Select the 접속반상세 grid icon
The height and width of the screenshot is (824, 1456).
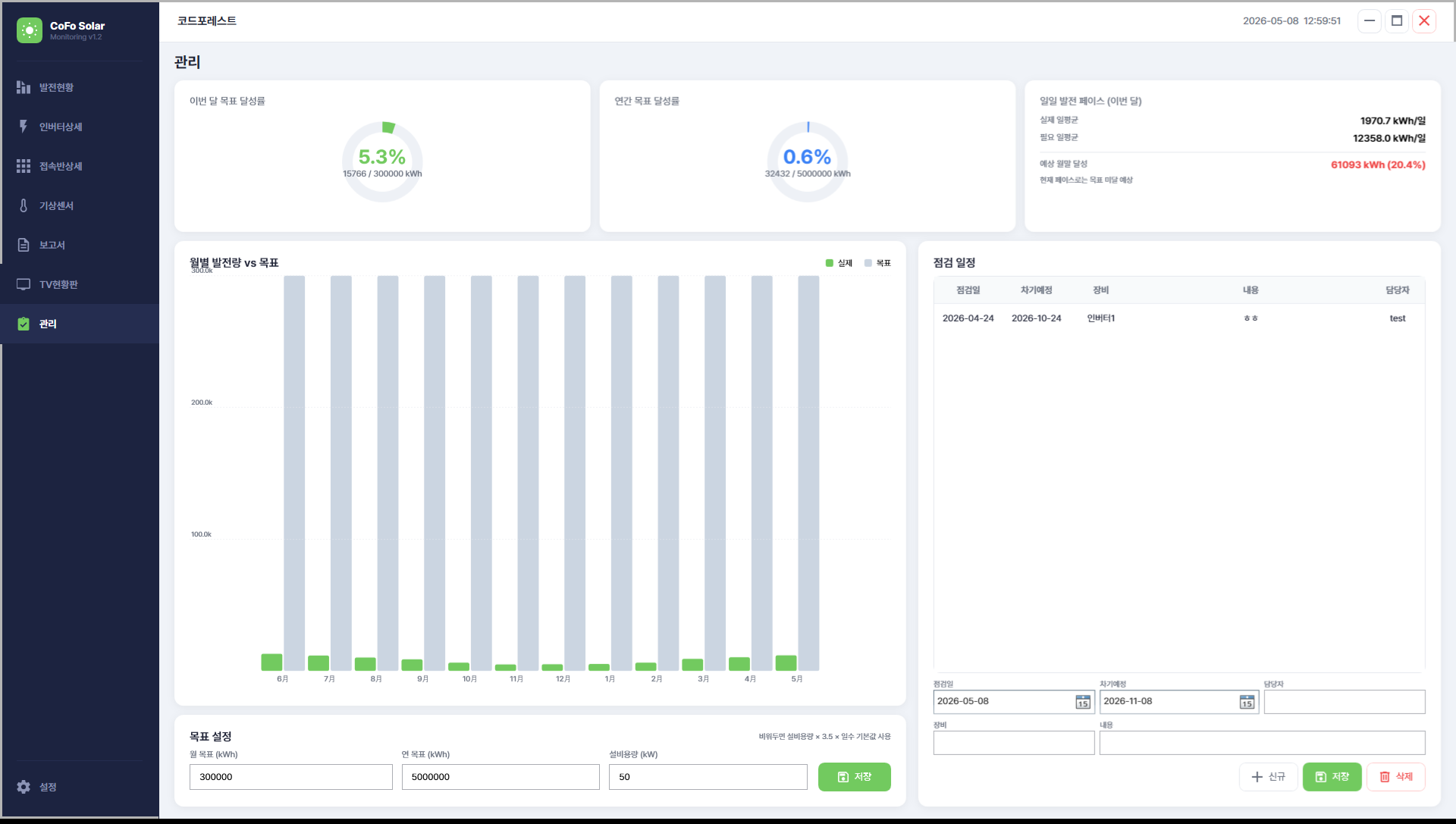click(24, 166)
